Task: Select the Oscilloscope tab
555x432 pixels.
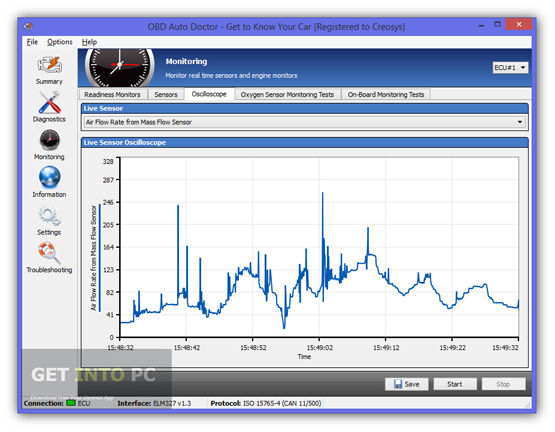Action: [209, 94]
